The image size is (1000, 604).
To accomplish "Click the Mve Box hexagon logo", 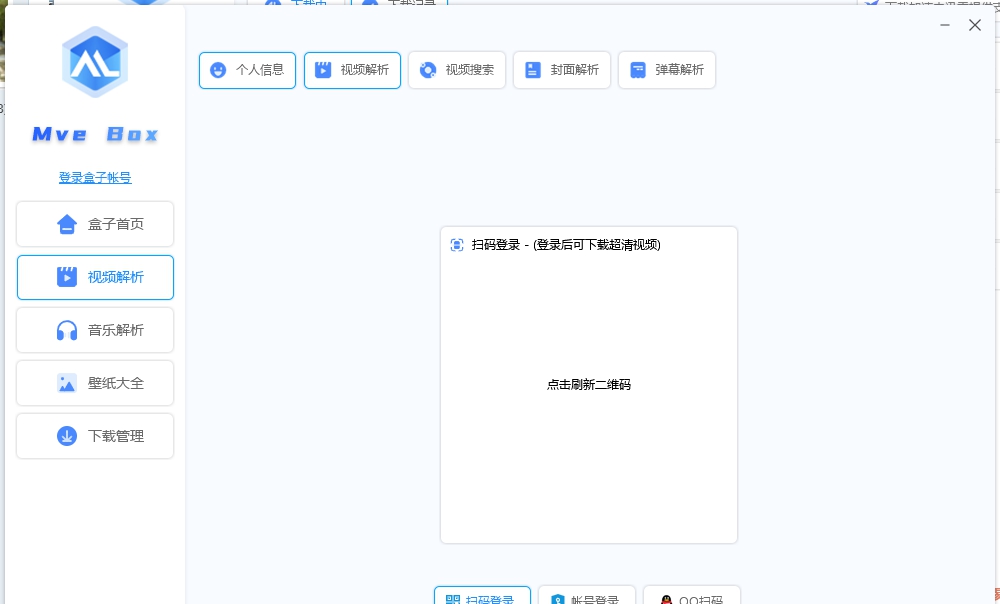I will tap(95, 62).
